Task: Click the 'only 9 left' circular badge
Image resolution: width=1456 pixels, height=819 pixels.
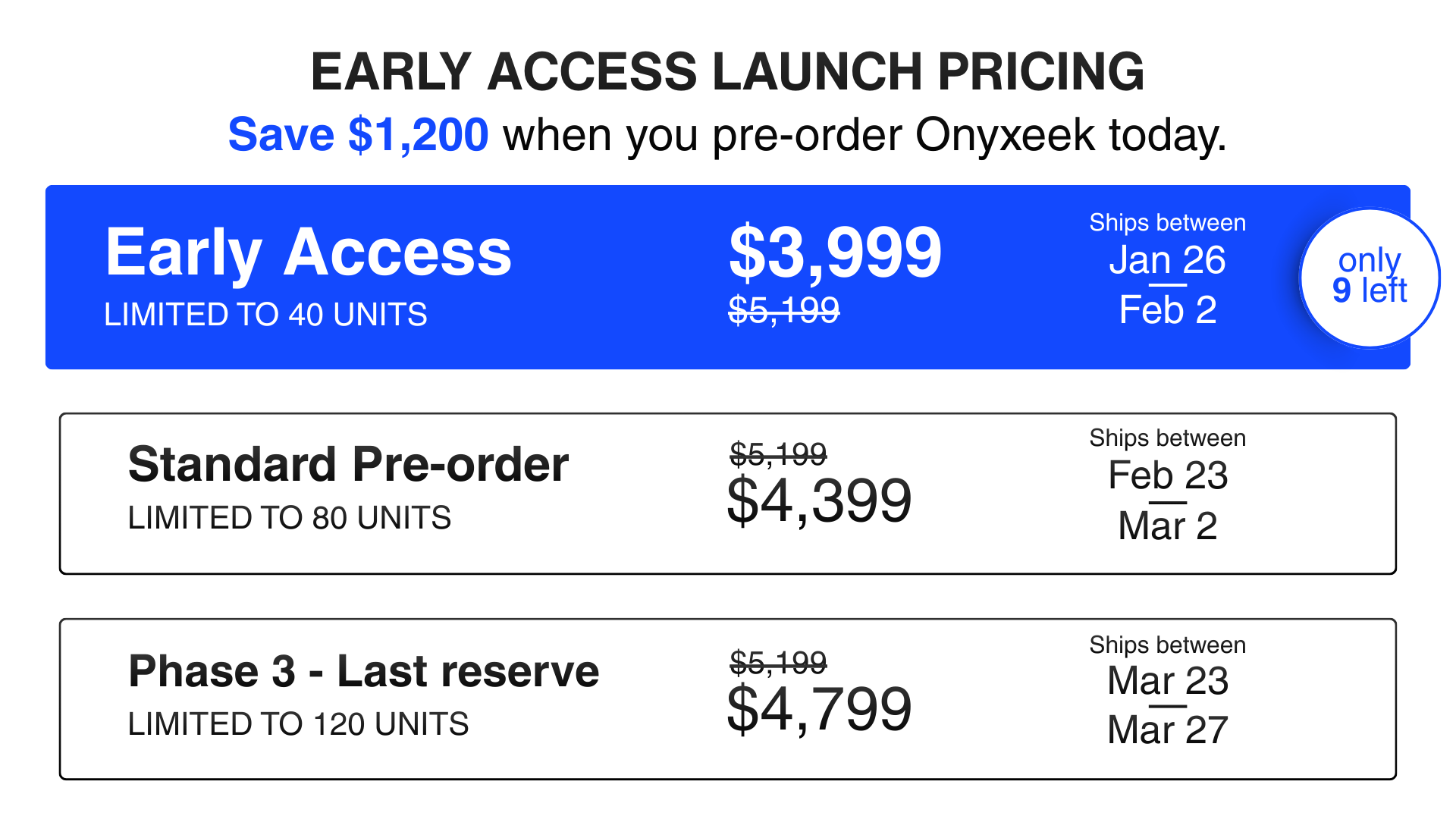Action: pyautogui.click(x=1369, y=277)
